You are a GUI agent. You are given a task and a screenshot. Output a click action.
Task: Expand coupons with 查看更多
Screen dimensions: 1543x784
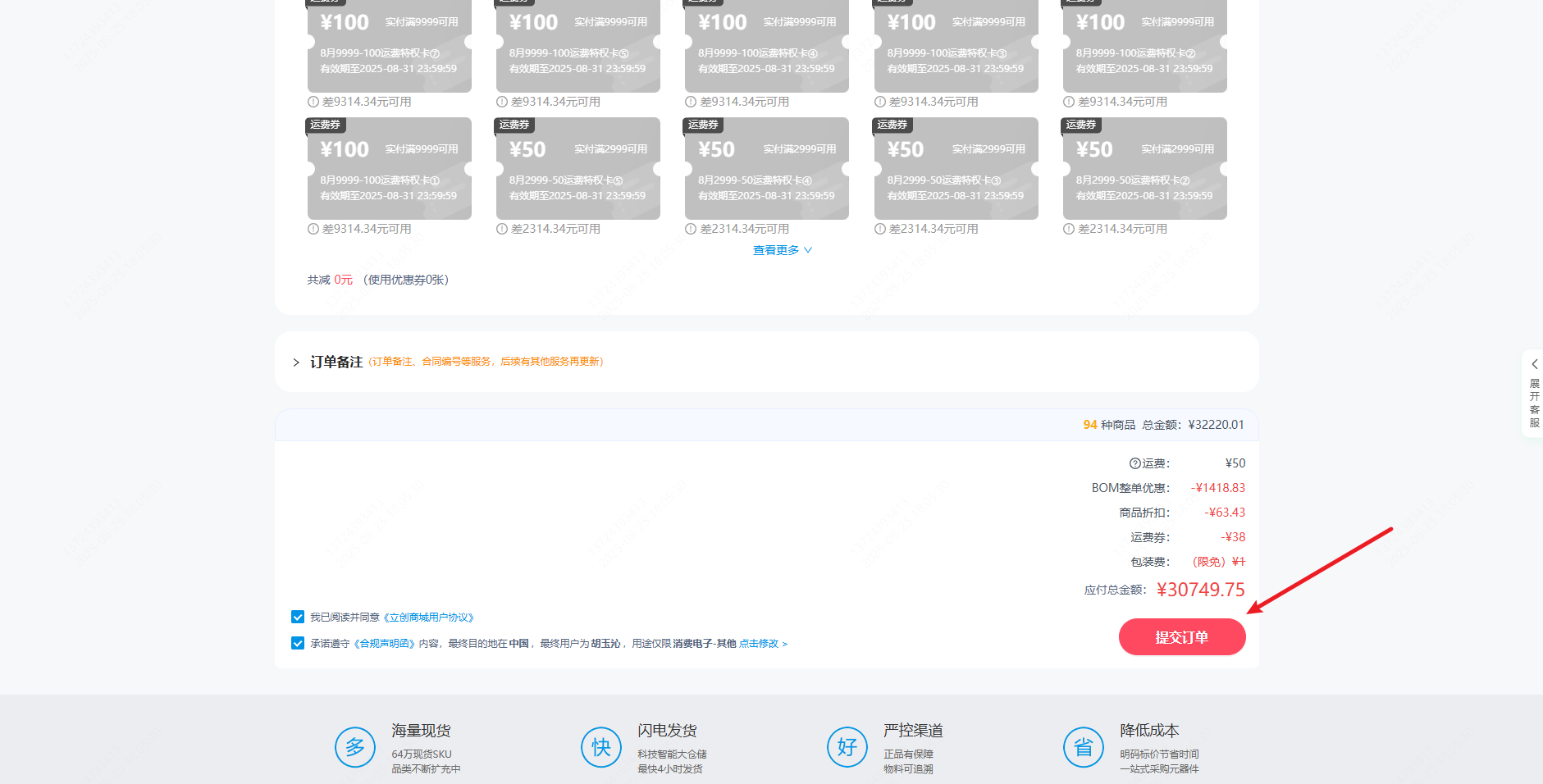(782, 250)
